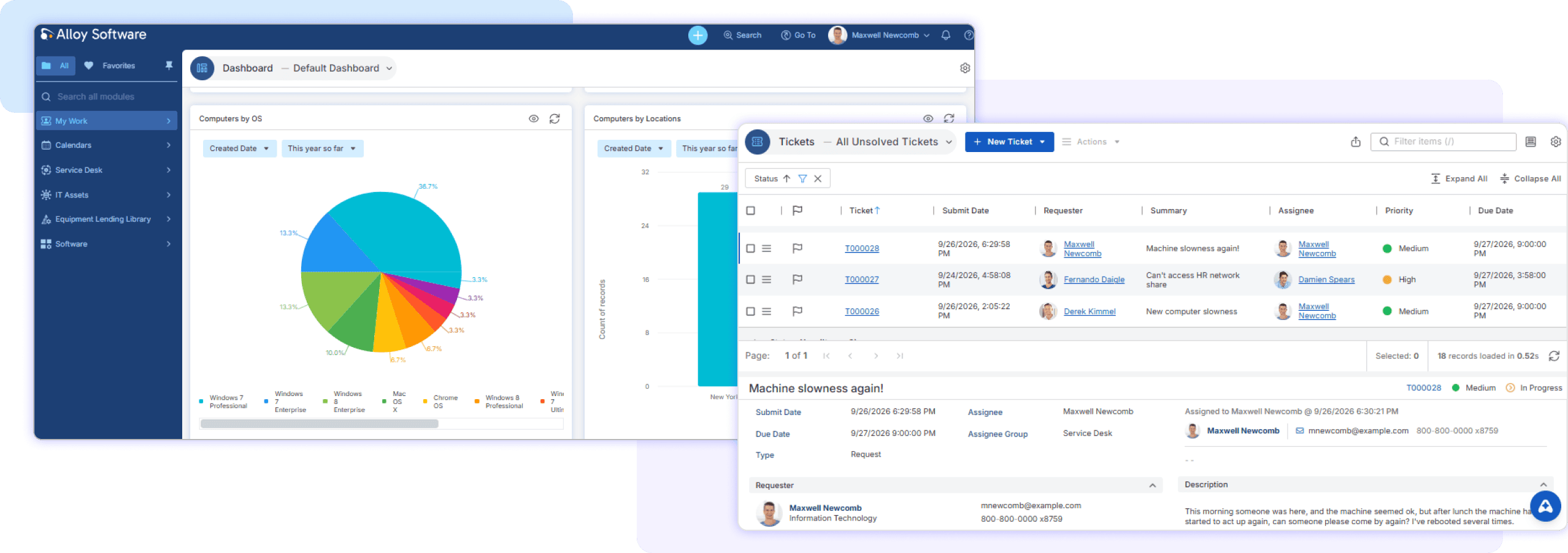Image resolution: width=1568 pixels, height=553 pixels.
Task: Refresh the Computers by Locations widget
Action: (x=949, y=118)
